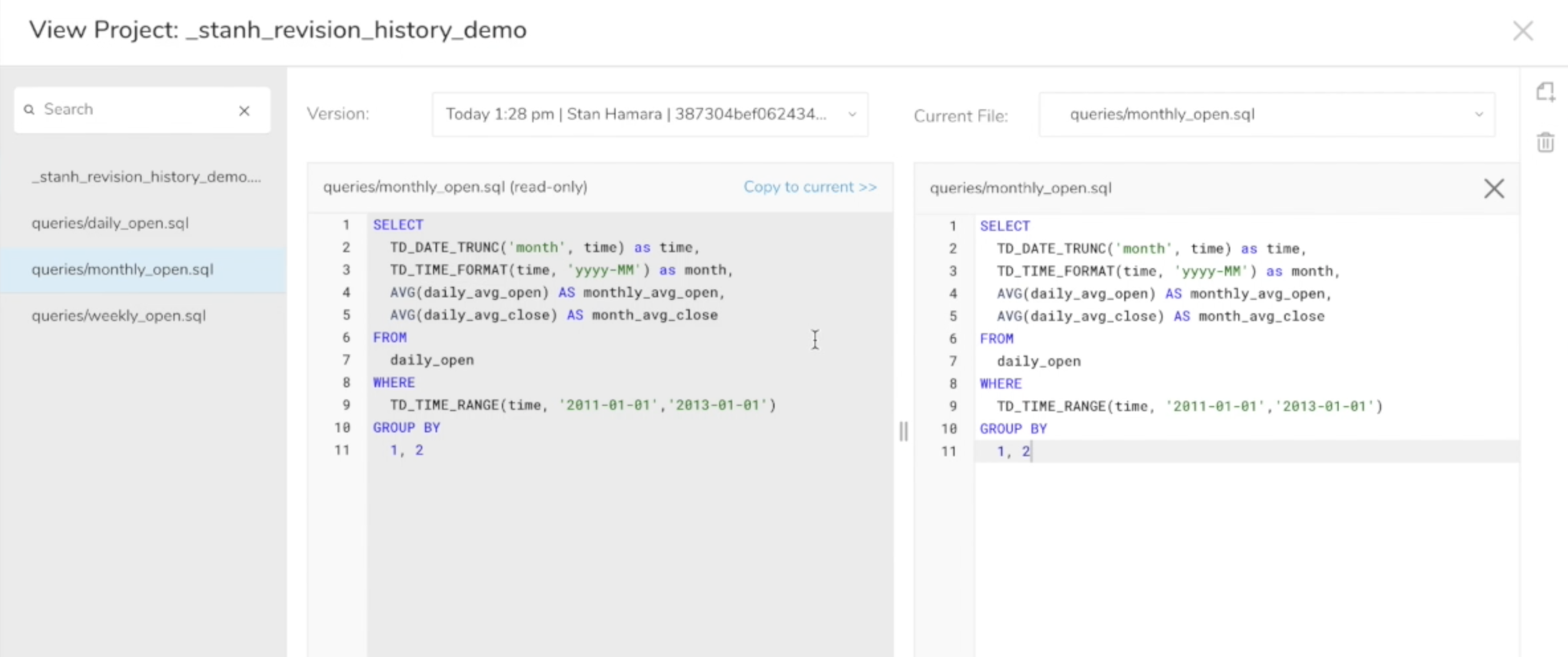
Task: Click the add new file icon
Action: 1545,92
